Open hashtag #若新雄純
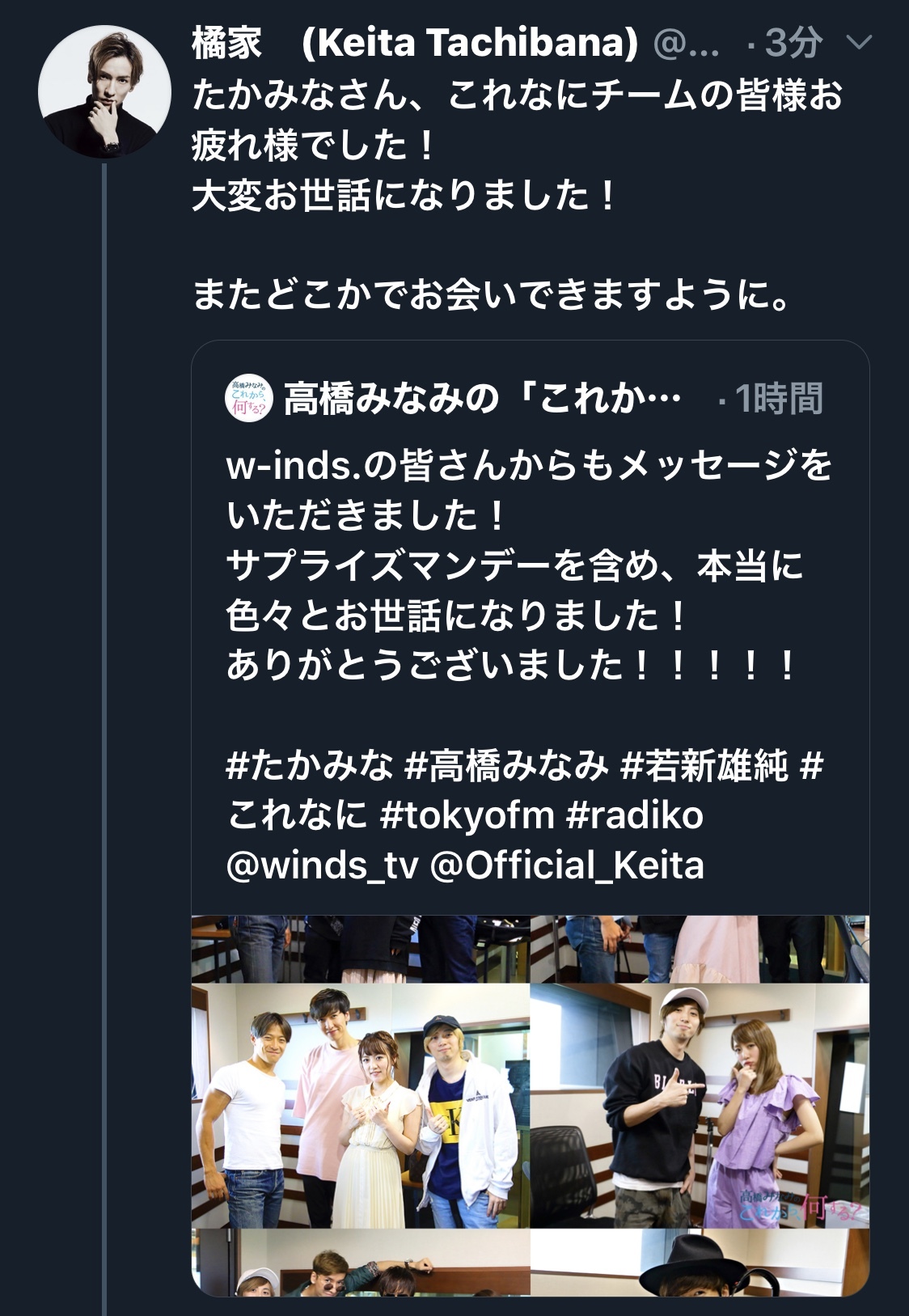This screenshot has width=909, height=1316. coord(704,764)
